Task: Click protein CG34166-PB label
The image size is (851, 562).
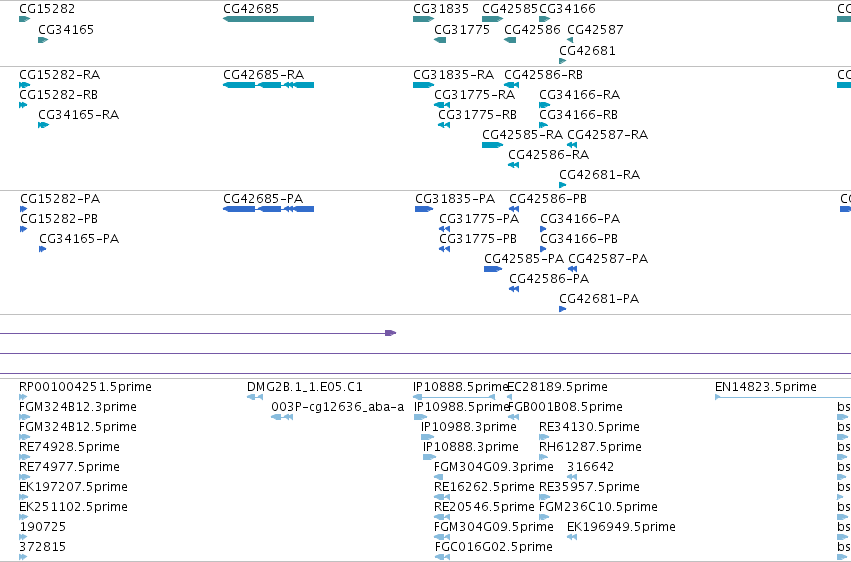Action: (x=579, y=239)
